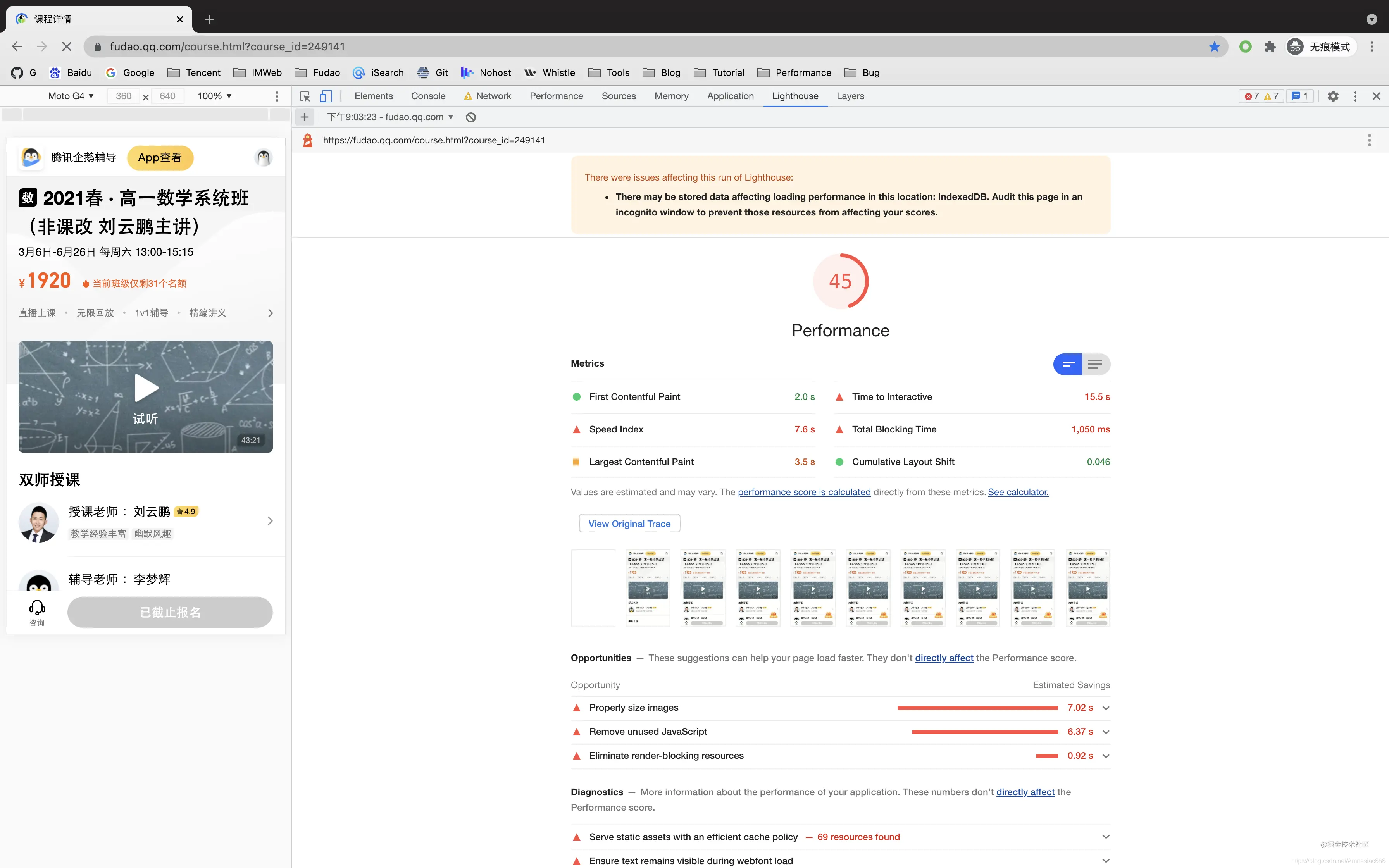Open the Moto G4 device dropdown
The image size is (1389, 868).
point(71,96)
